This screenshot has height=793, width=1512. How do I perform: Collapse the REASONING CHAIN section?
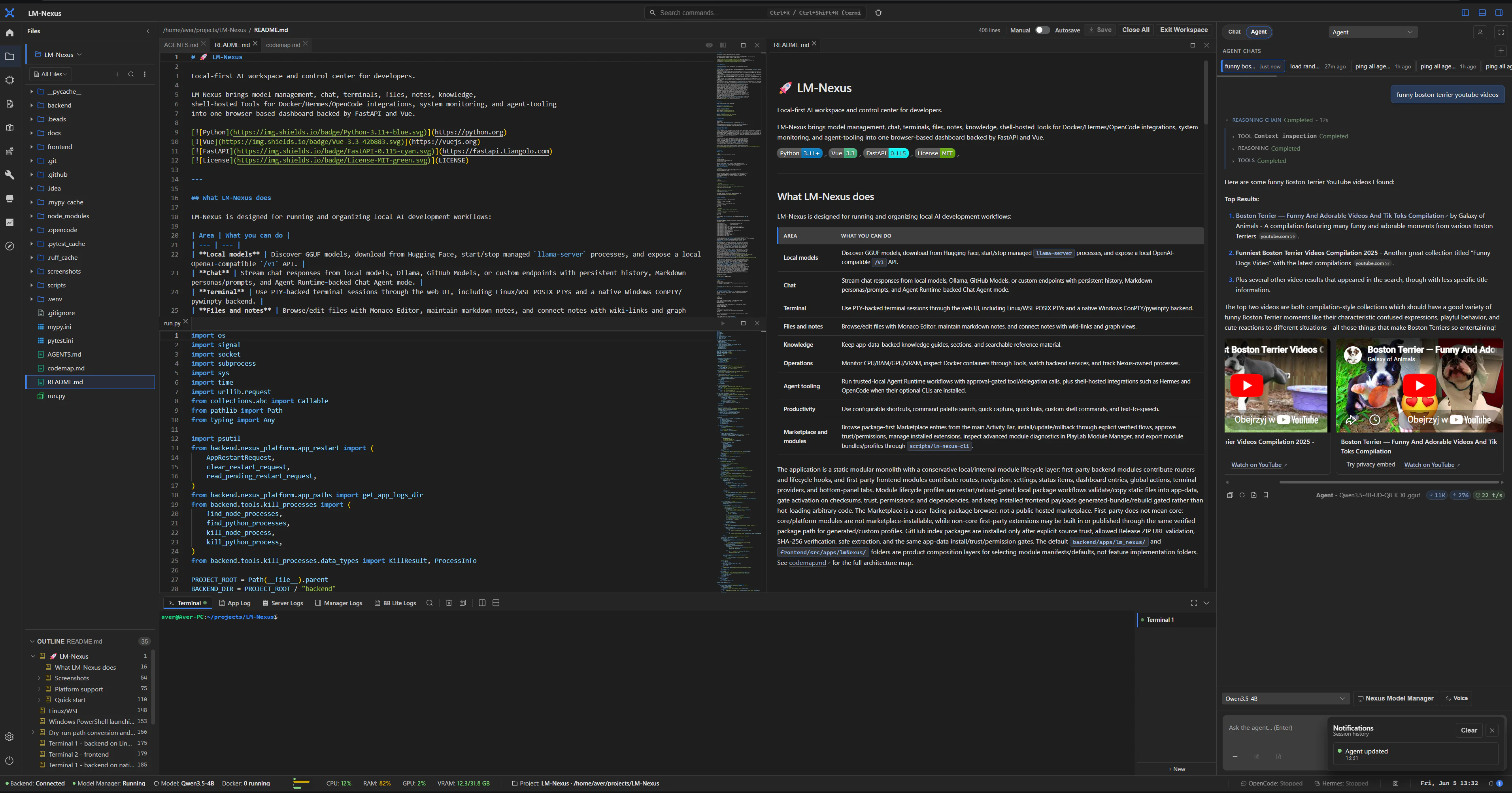click(1227, 120)
